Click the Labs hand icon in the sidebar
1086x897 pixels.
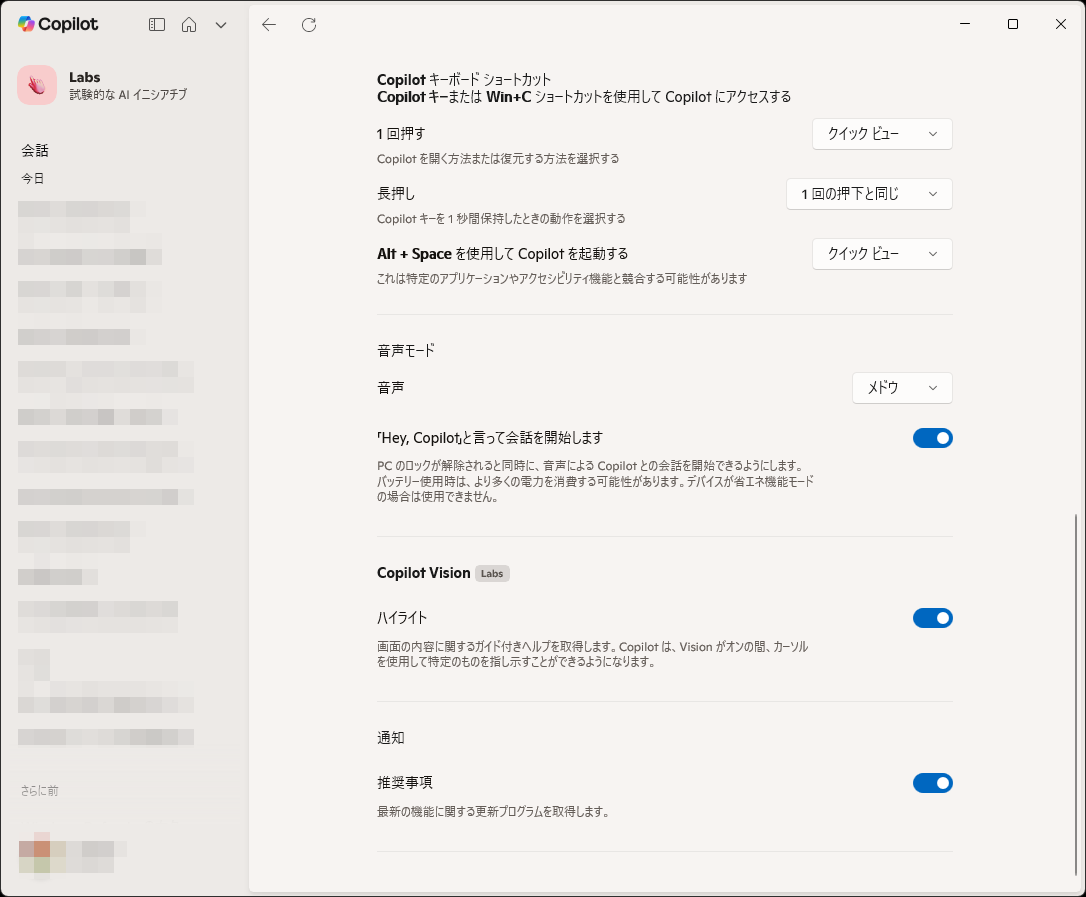(x=36, y=85)
